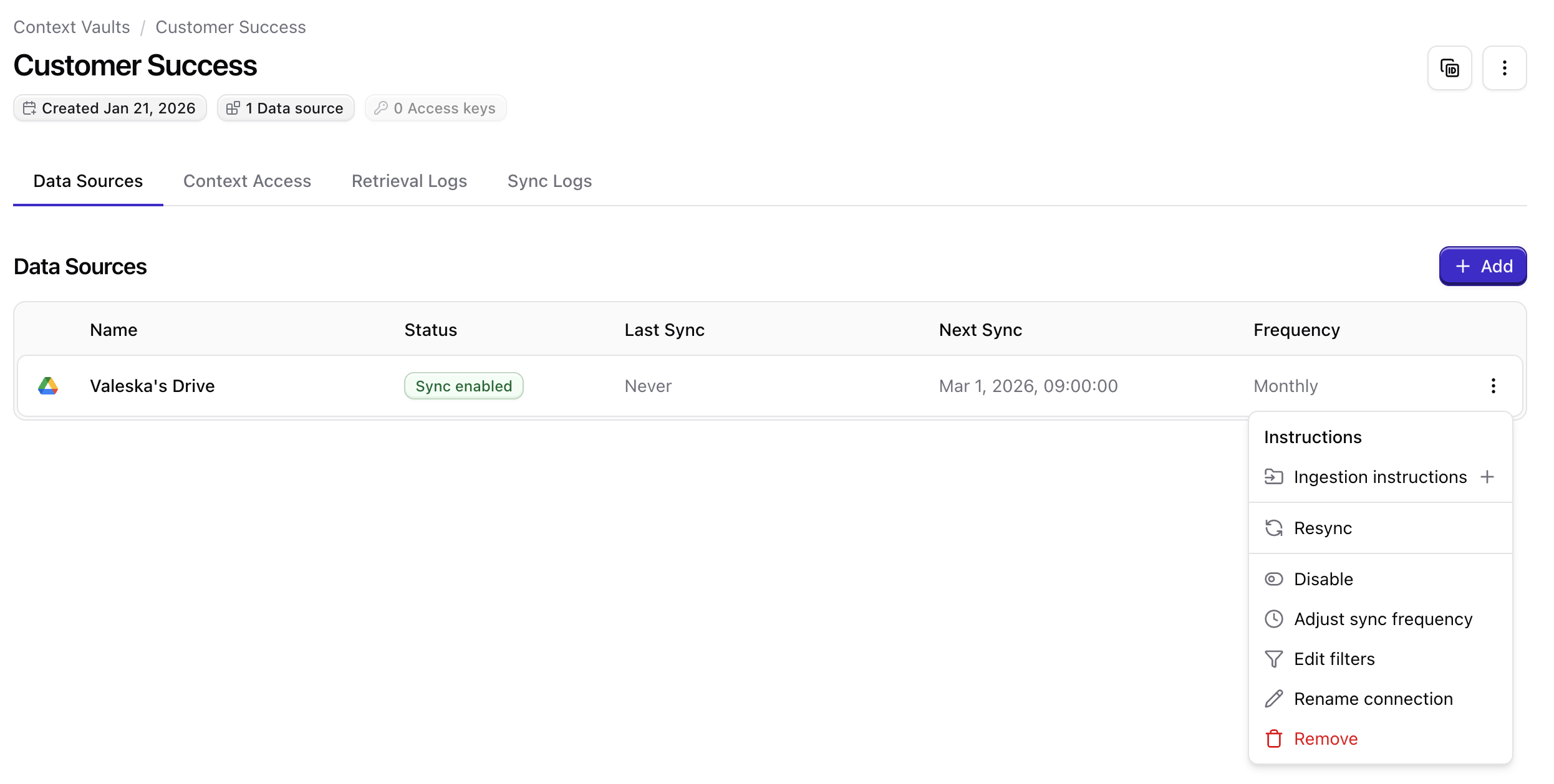Switch to the Context Access tab
1554x784 pixels.
pyautogui.click(x=247, y=181)
